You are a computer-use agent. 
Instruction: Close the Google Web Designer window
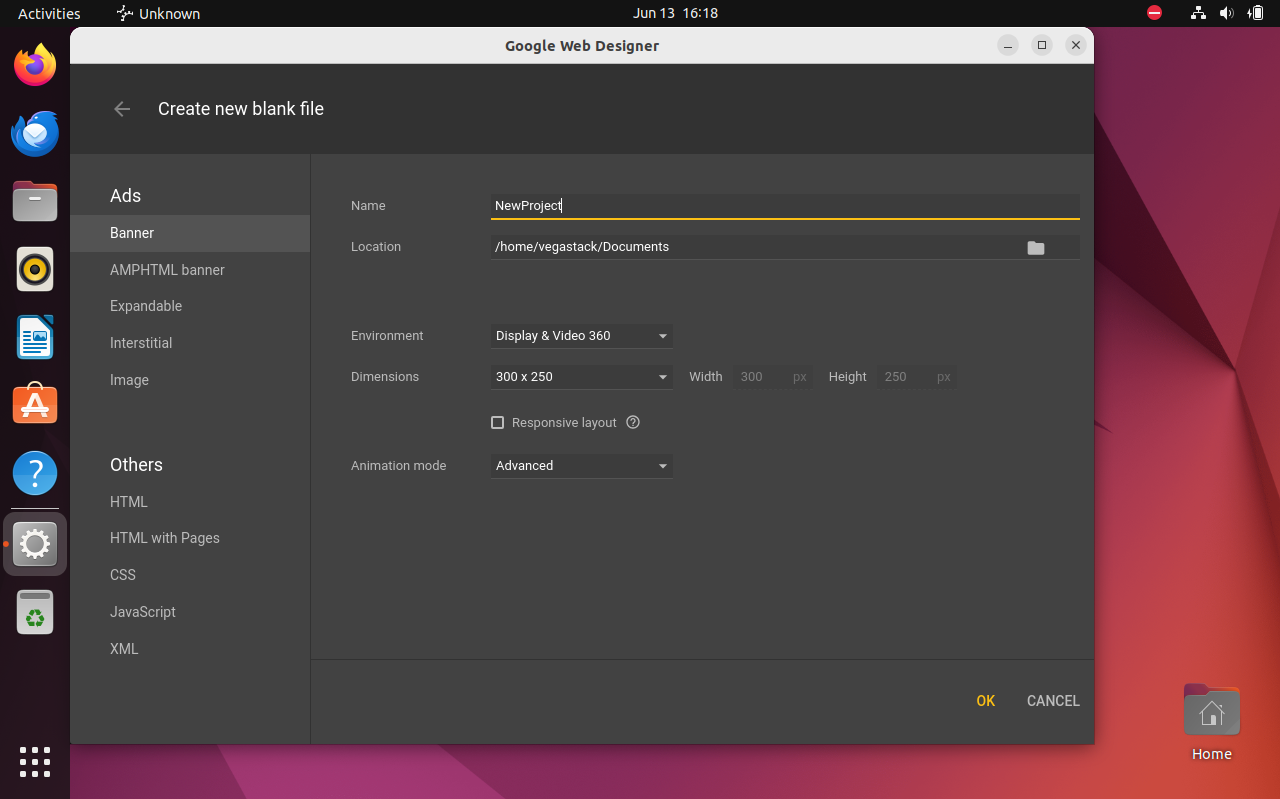point(1076,45)
